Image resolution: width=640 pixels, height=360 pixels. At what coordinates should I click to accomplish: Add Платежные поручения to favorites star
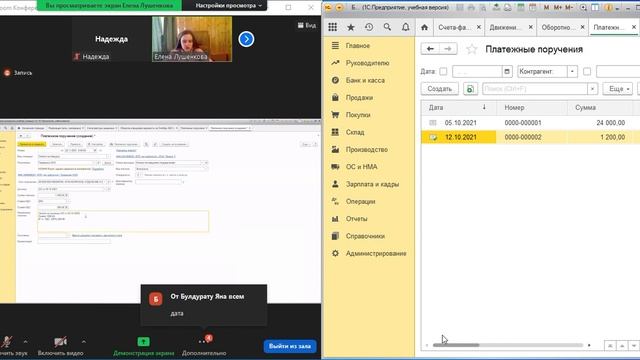click(x=472, y=49)
